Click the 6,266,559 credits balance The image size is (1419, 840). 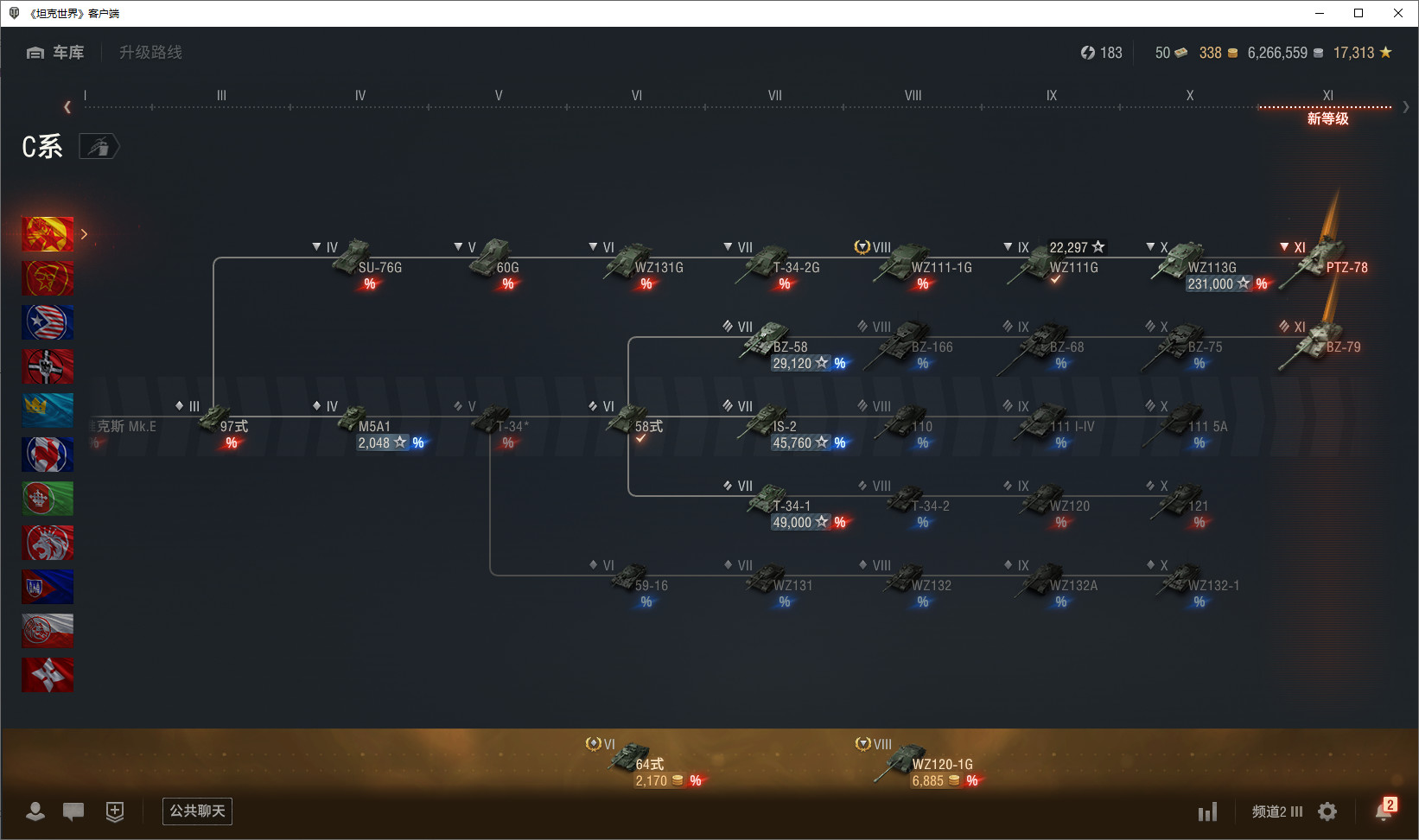click(1285, 53)
